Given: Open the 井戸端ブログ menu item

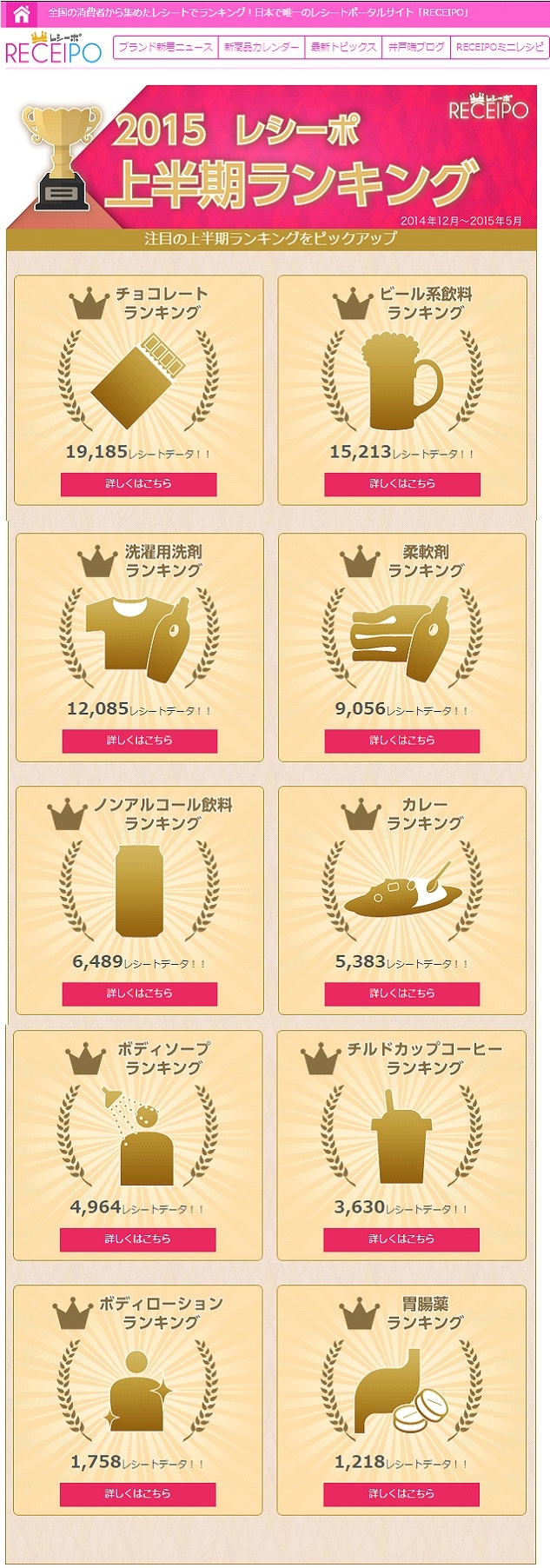Looking at the screenshot, I should 416,47.
